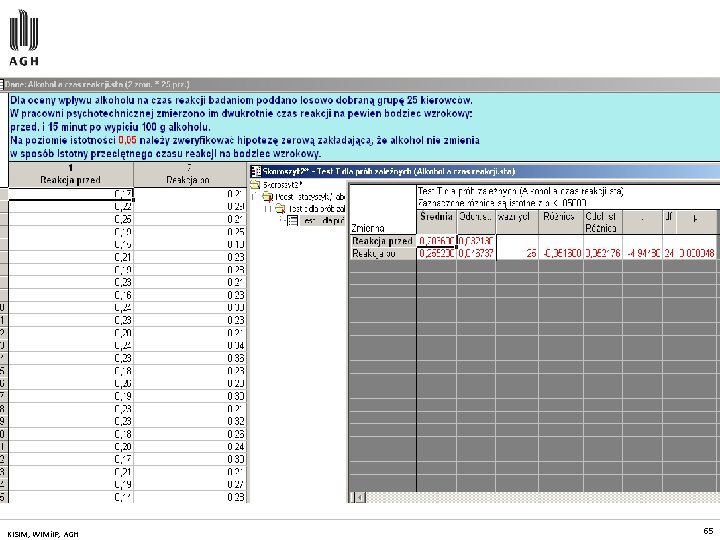This screenshot has height=540, width=720.
Task: Select the 'Reakcja po' row header in the results table
Action: (x=383, y=253)
